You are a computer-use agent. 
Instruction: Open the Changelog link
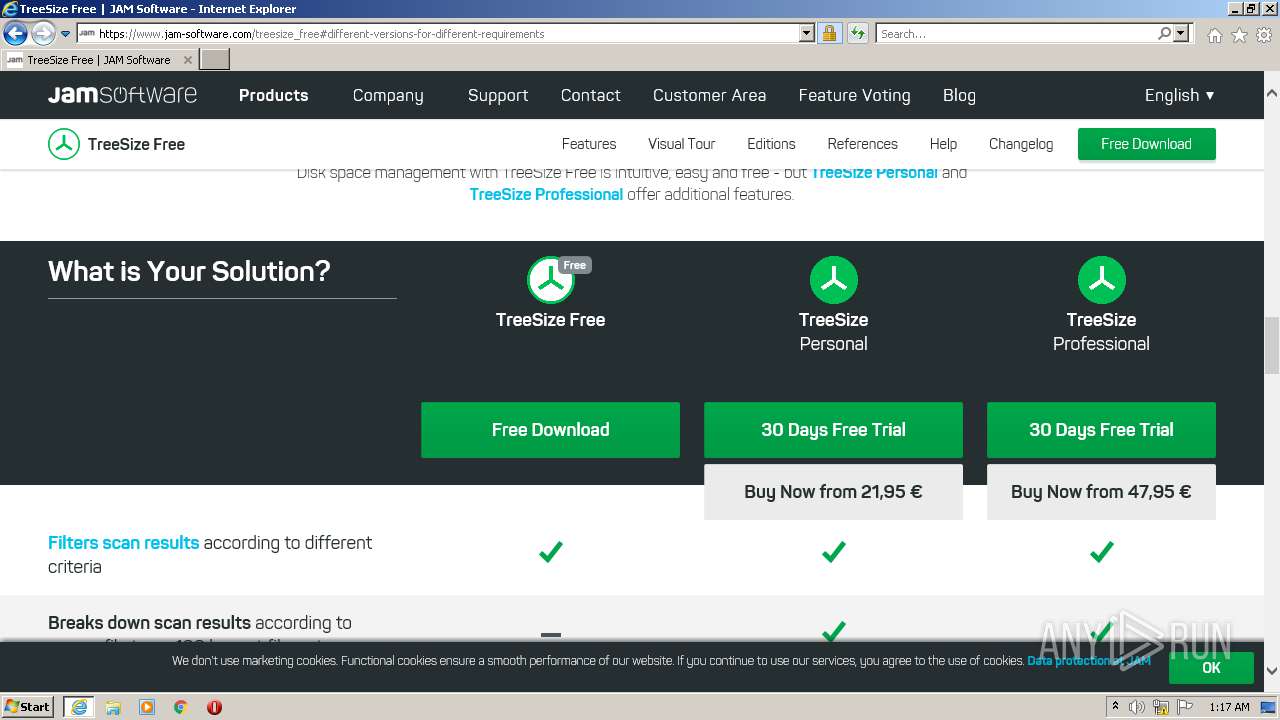click(1021, 144)
